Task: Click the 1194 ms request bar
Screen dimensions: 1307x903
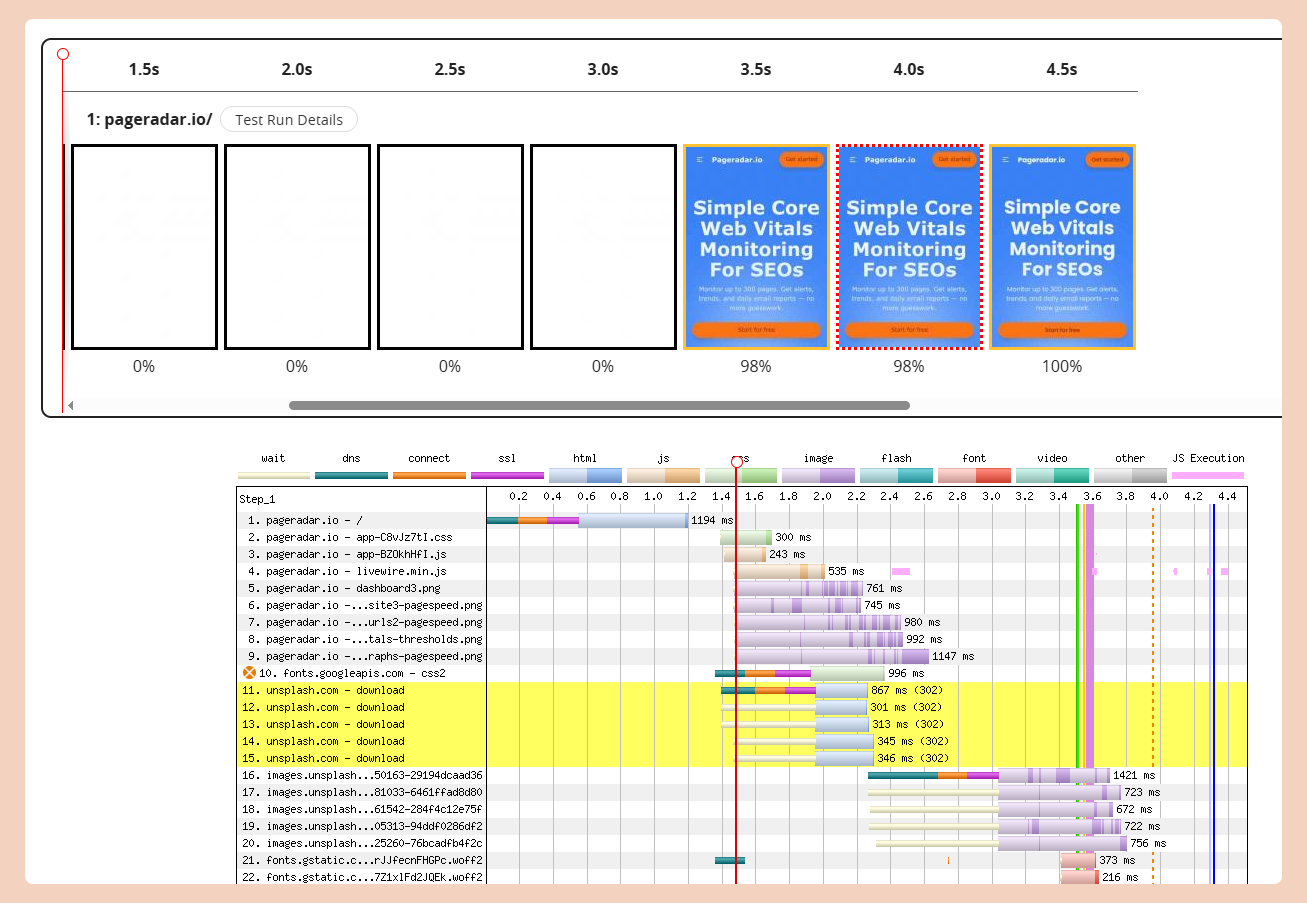Action: [x=587, y=521]
